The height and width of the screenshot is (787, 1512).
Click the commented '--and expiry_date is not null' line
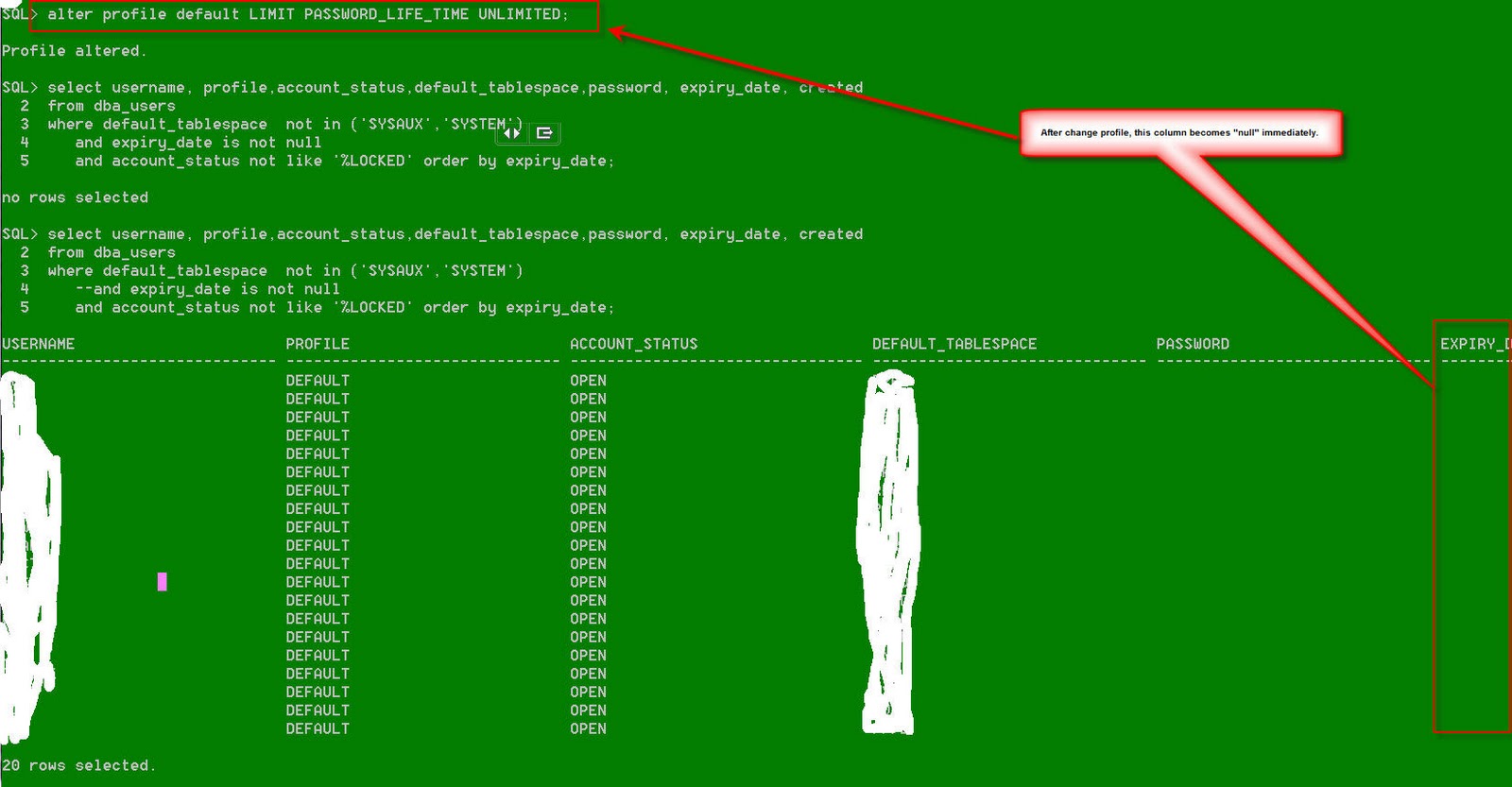coord(207,289)
